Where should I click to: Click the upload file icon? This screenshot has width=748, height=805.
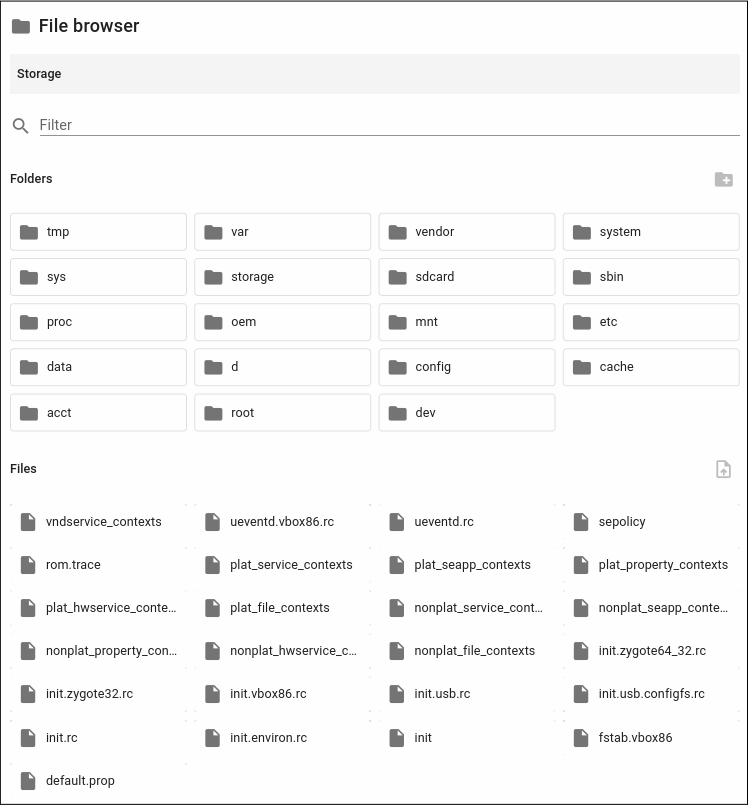tap(724, 469)
